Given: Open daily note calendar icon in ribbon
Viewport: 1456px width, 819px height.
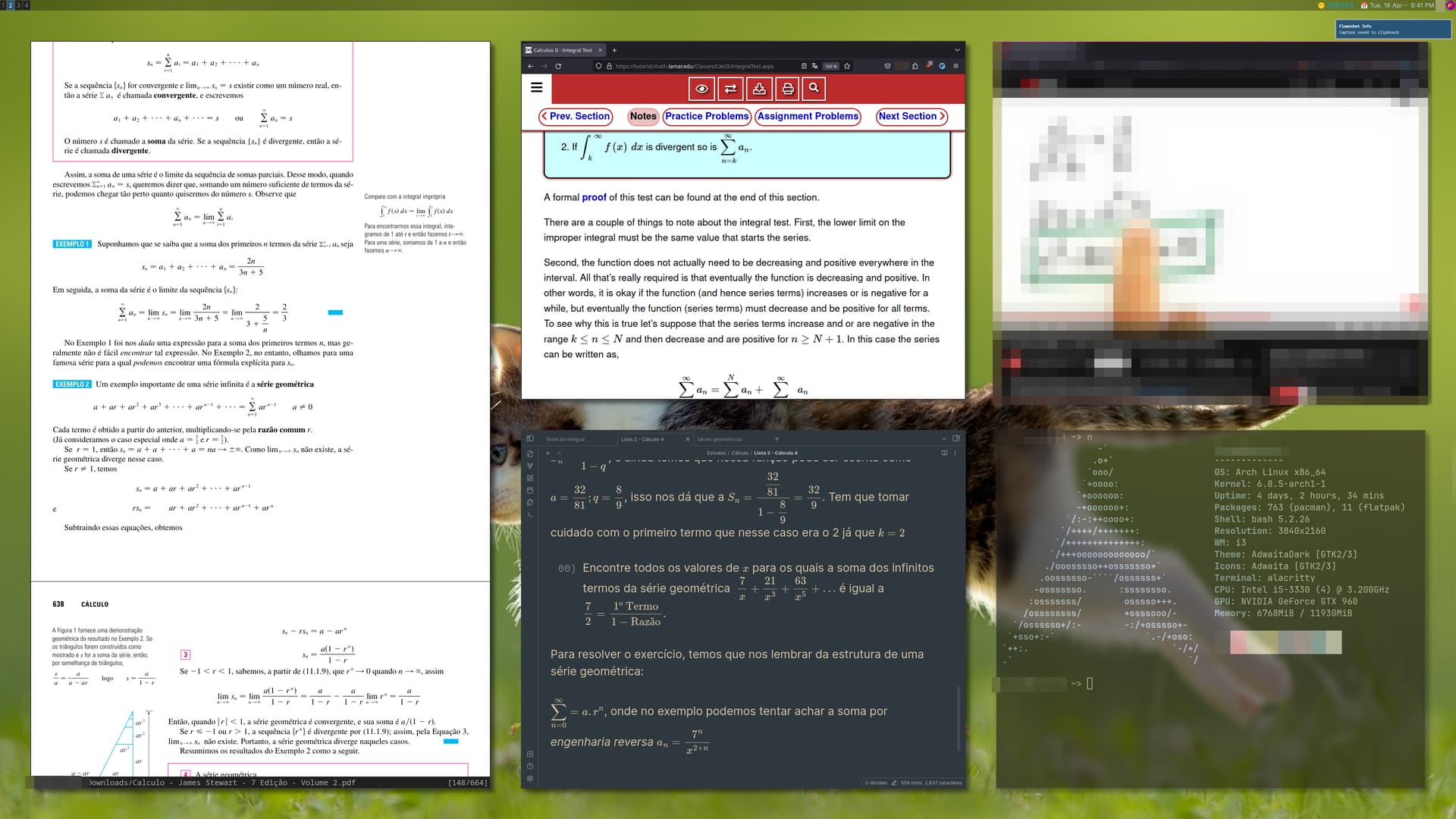Looking at the screenshot, I should [530, 490].
